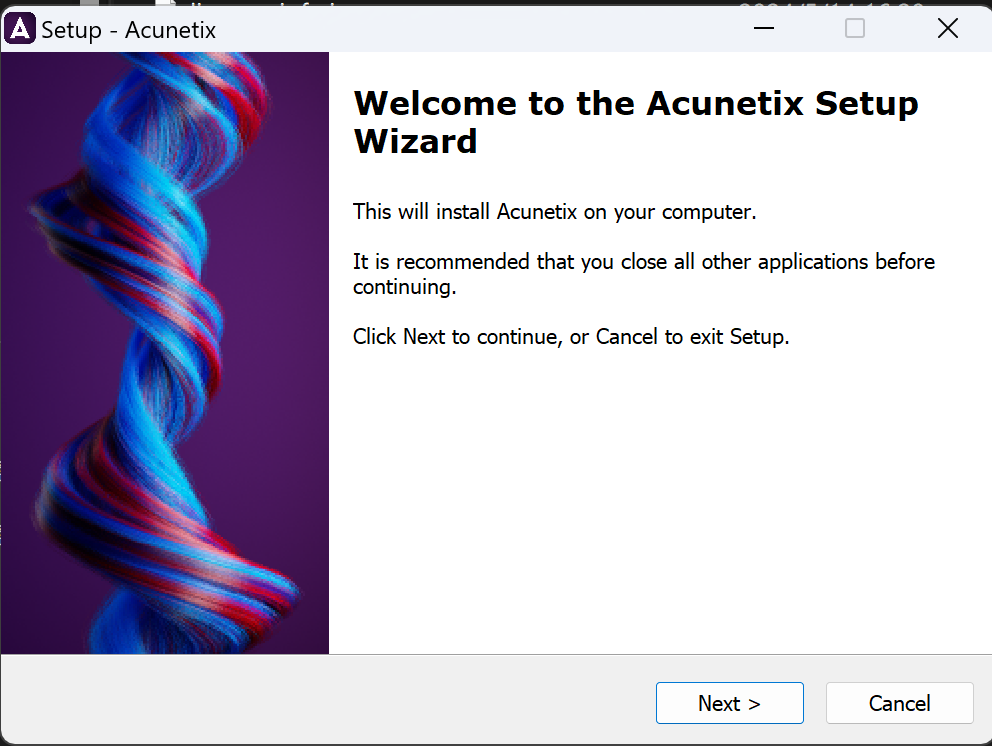992x746 pixels.
Task: Click the Acunetix branding image on the left
Action: pyautogui.click(x=164, y=353)
